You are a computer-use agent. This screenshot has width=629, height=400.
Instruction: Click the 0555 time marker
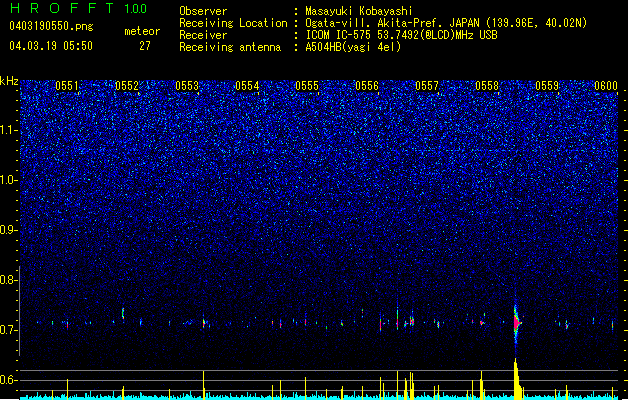(307, 86)
